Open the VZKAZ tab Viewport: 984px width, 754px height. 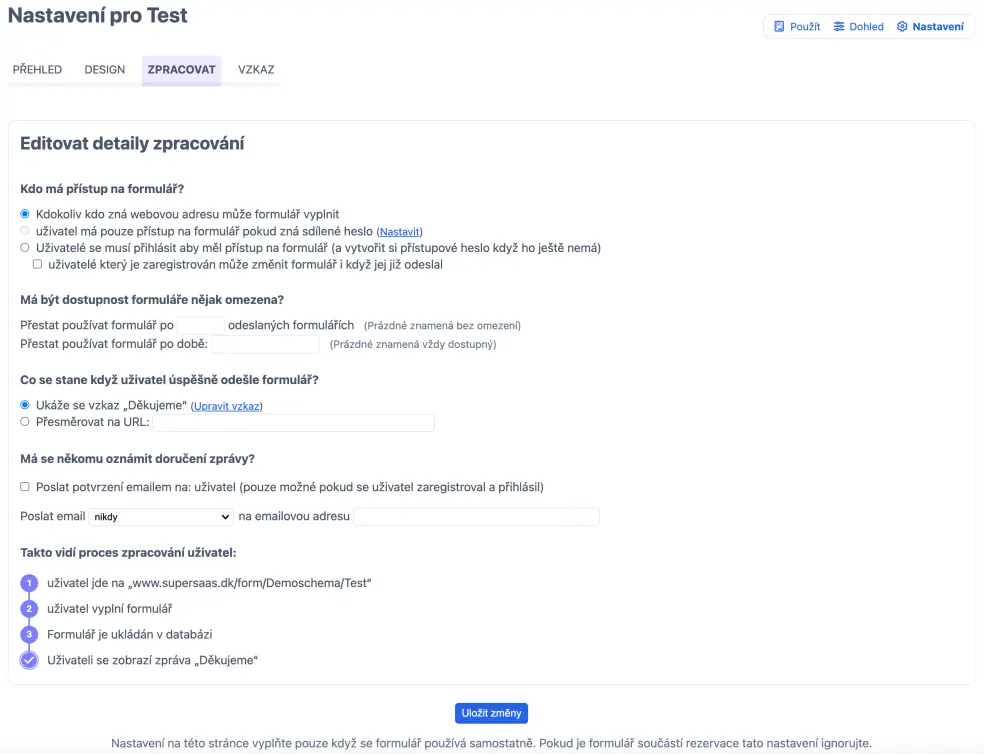(x=256, y=70)
